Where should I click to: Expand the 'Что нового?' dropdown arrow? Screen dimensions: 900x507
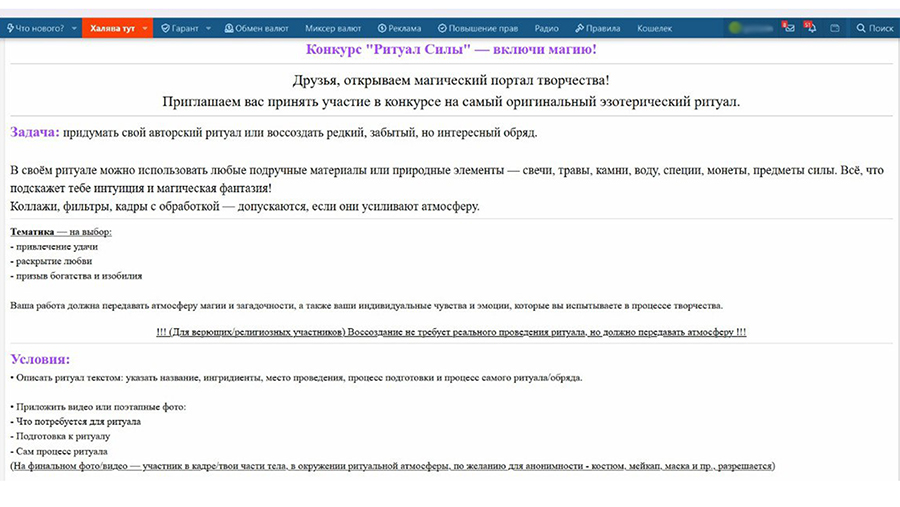[74, 28]
